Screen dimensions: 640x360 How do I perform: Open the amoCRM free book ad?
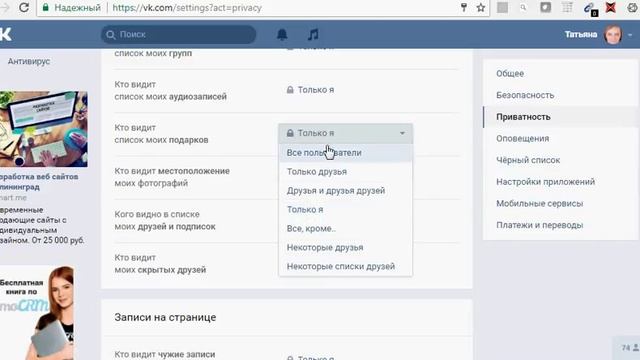[x=37, y=313]
